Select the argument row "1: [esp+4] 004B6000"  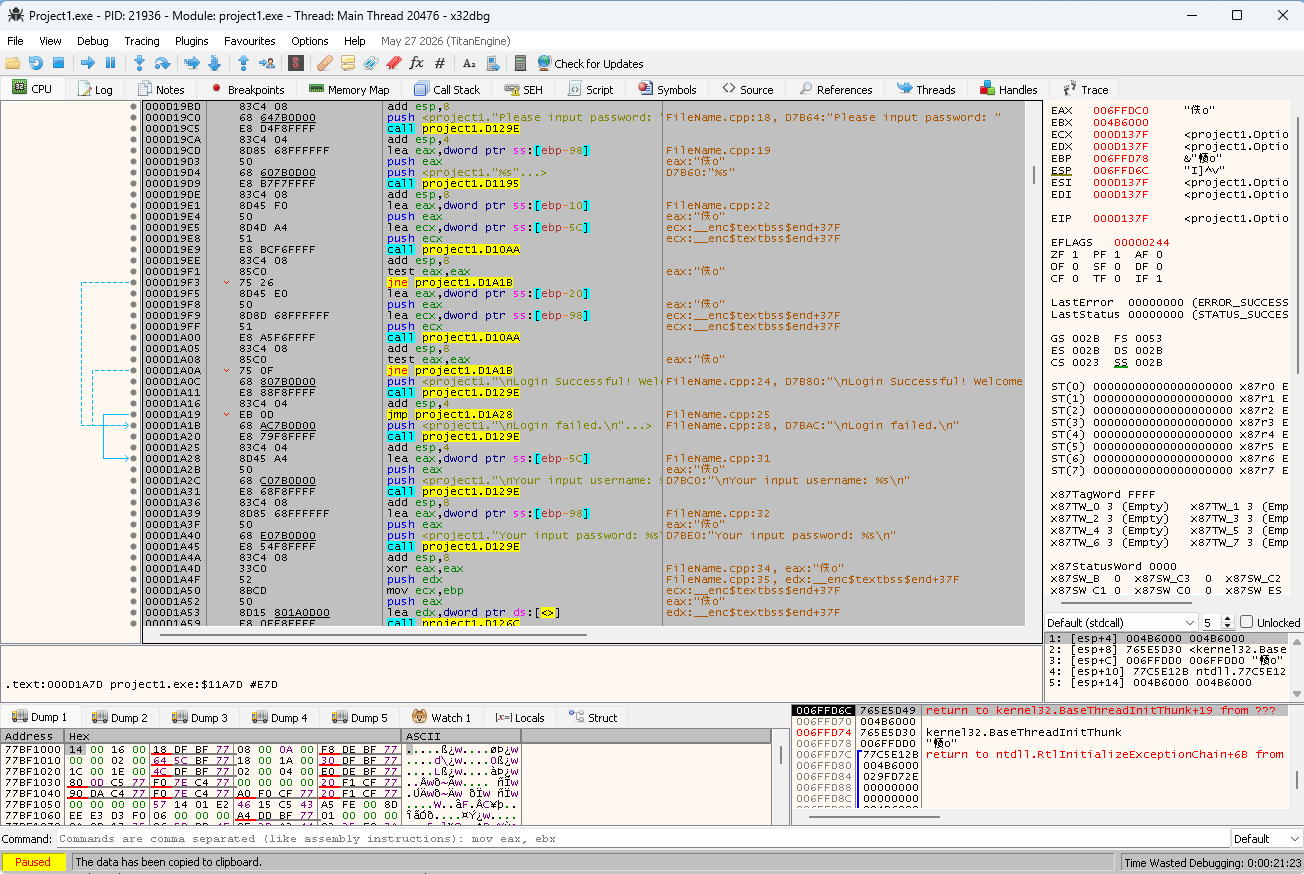point(1168,638)
